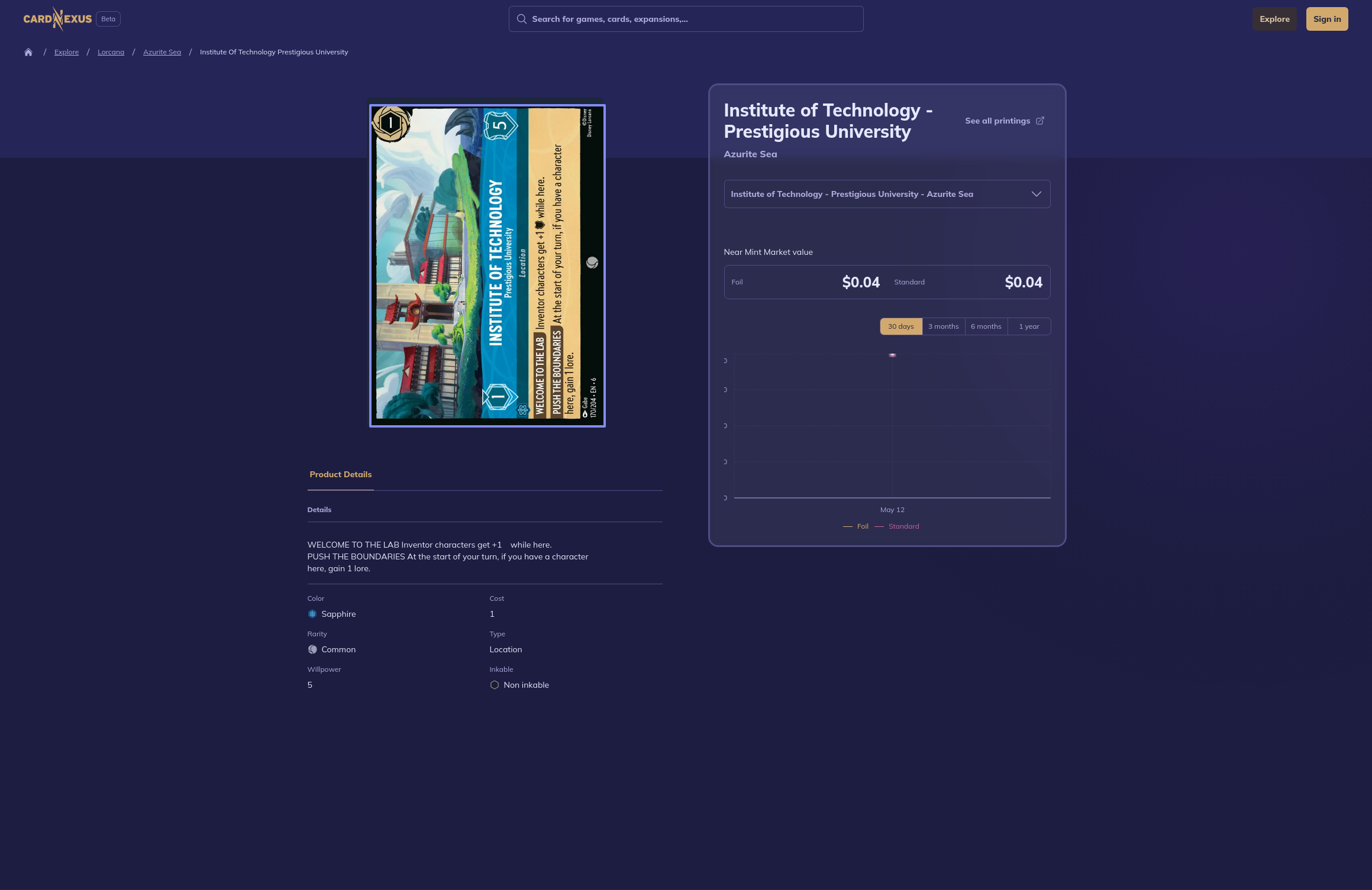Click the Sign in button
This screenshot has width=1372, height=890.
[1326, 19]
